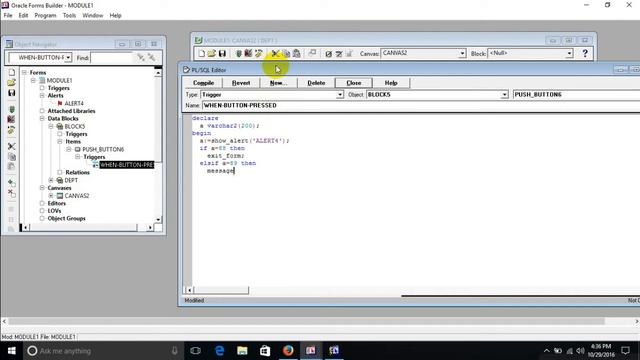Select Object Groups node in tree
The width and height of the screenshot is (640, 360).
click(x=67, y=218)
